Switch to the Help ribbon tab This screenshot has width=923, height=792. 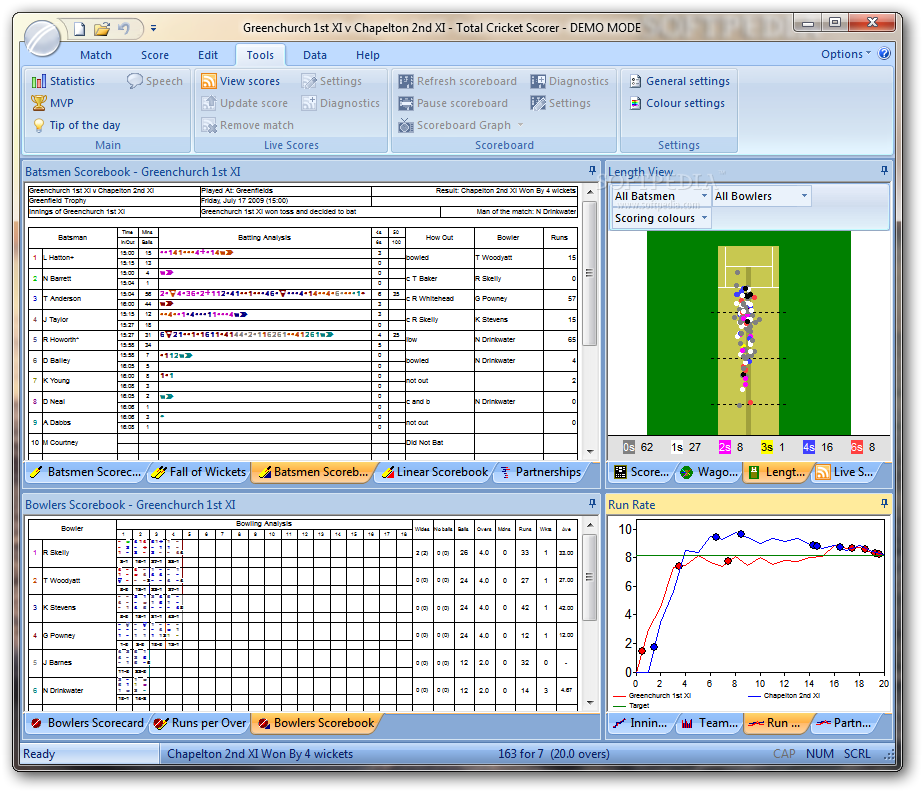point(367,55)
